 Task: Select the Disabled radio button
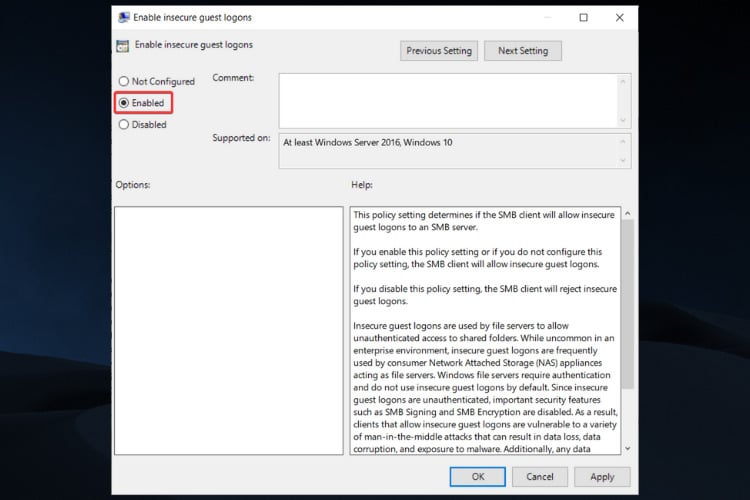pyautogui.click(x=143, y=124)
